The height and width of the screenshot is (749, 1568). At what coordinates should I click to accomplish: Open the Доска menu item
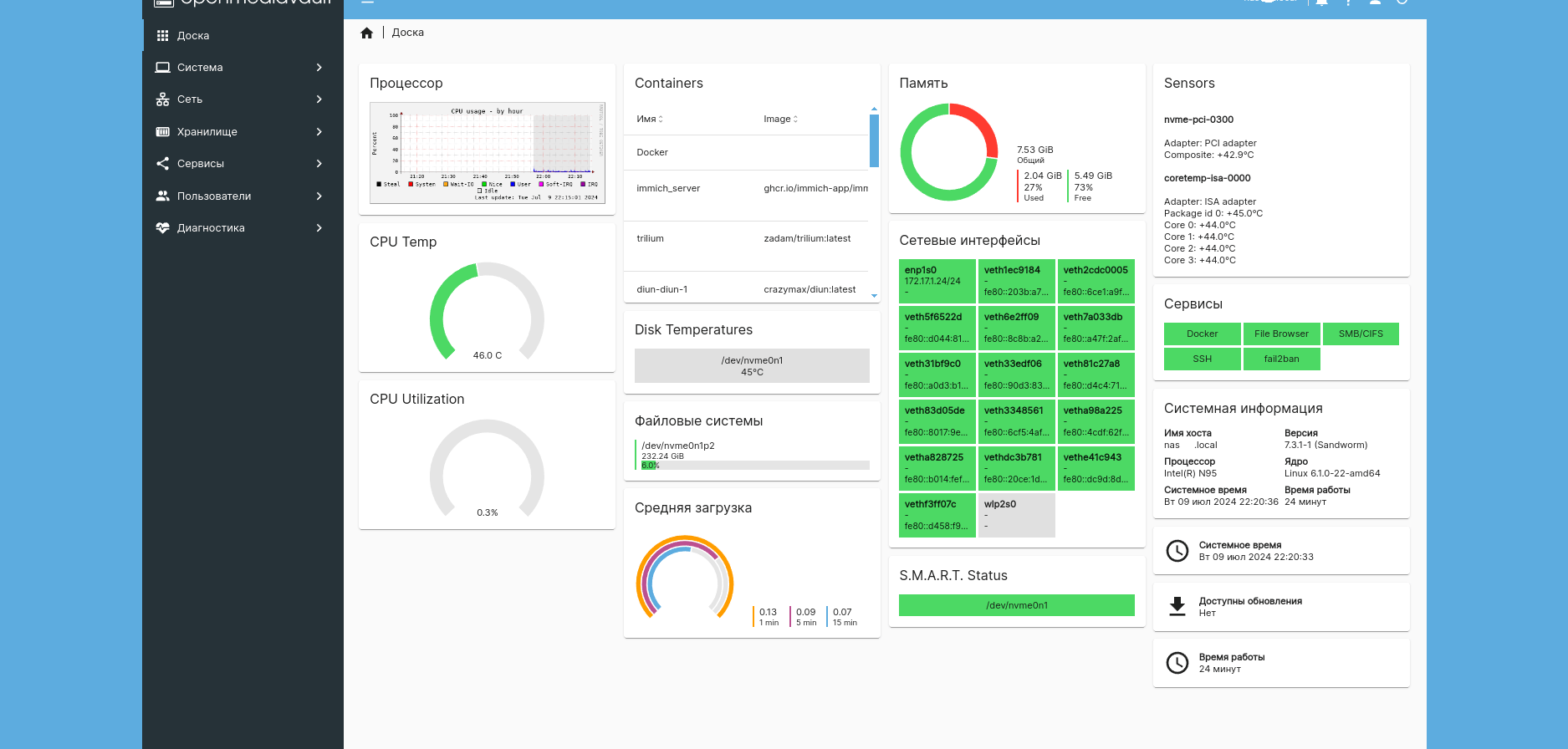[x=243, y=36]
